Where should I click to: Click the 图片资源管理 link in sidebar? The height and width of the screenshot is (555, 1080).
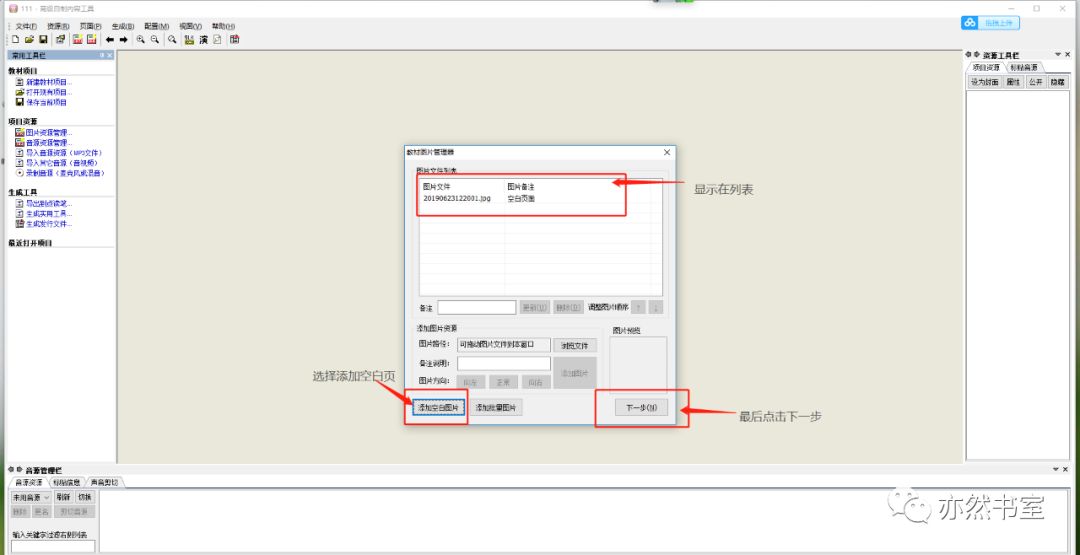click(48, 132)
